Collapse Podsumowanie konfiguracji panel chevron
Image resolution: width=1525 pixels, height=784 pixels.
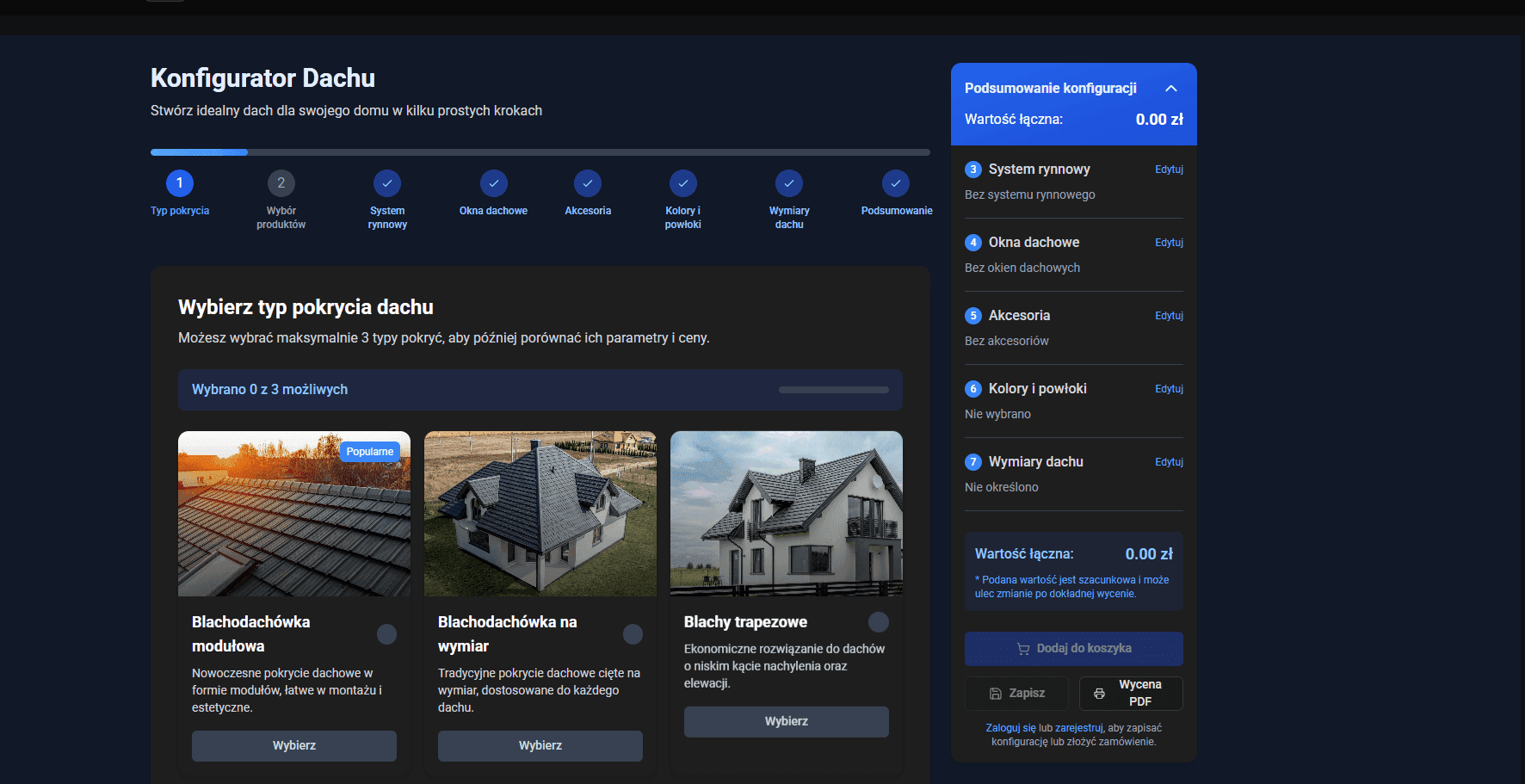pyautogui.click(x=1171, y=89)
